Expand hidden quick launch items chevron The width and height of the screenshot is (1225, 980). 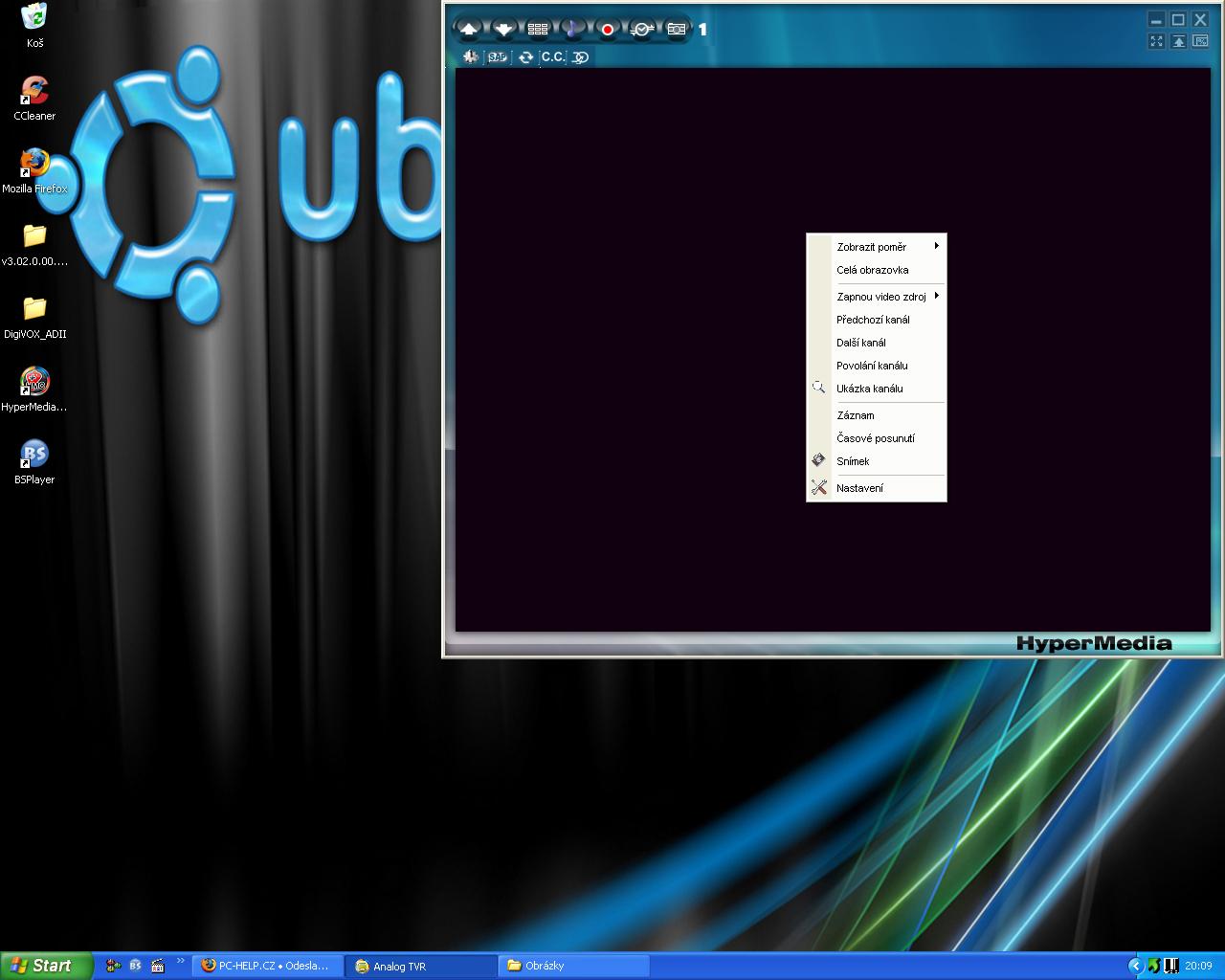pyautogui.click(x=180, y=961)
